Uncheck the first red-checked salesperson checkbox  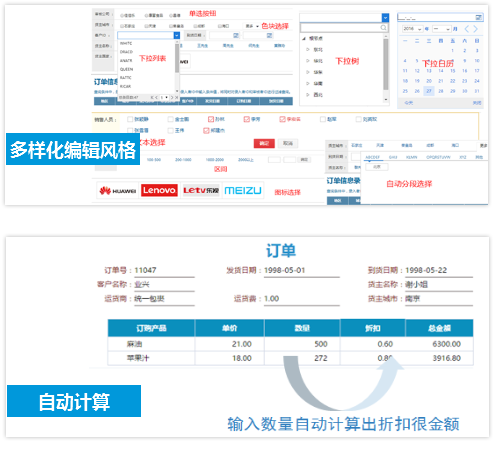[211, 119]
